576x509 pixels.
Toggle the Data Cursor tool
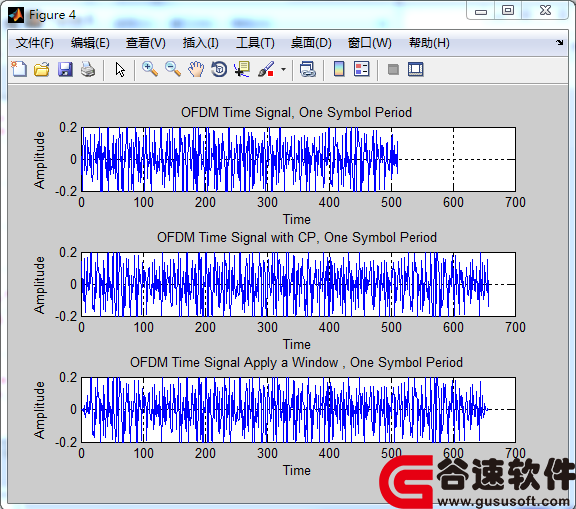point(242,69)
